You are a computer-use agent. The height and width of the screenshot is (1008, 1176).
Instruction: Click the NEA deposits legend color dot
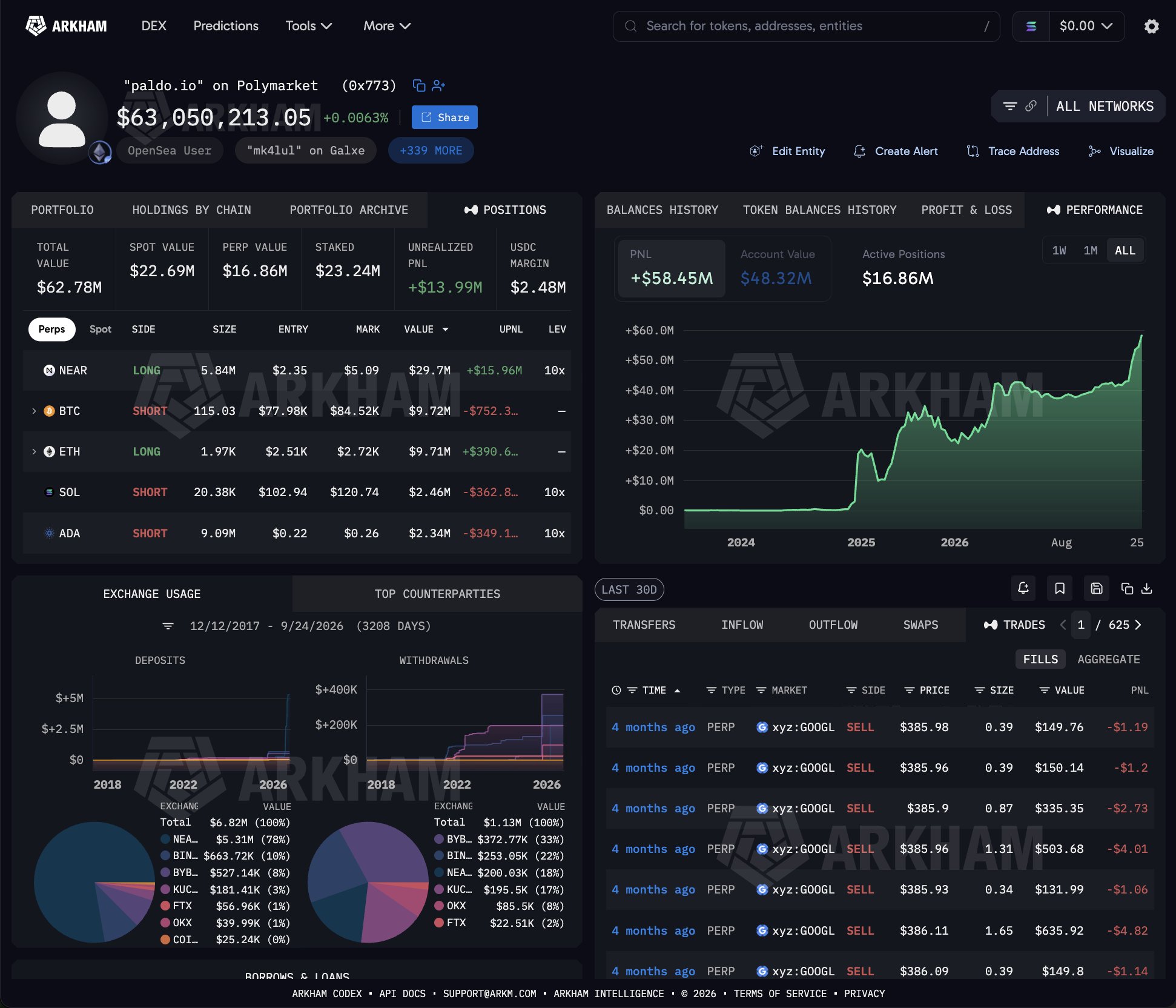pyautogui.click(x=165, y=839)
